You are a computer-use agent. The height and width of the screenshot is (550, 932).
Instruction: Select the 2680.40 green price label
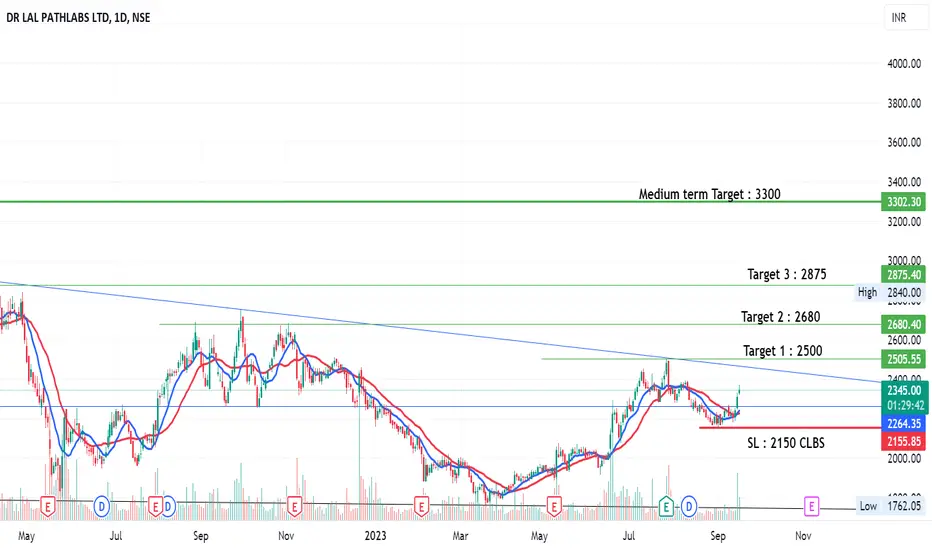pos(903,325)
